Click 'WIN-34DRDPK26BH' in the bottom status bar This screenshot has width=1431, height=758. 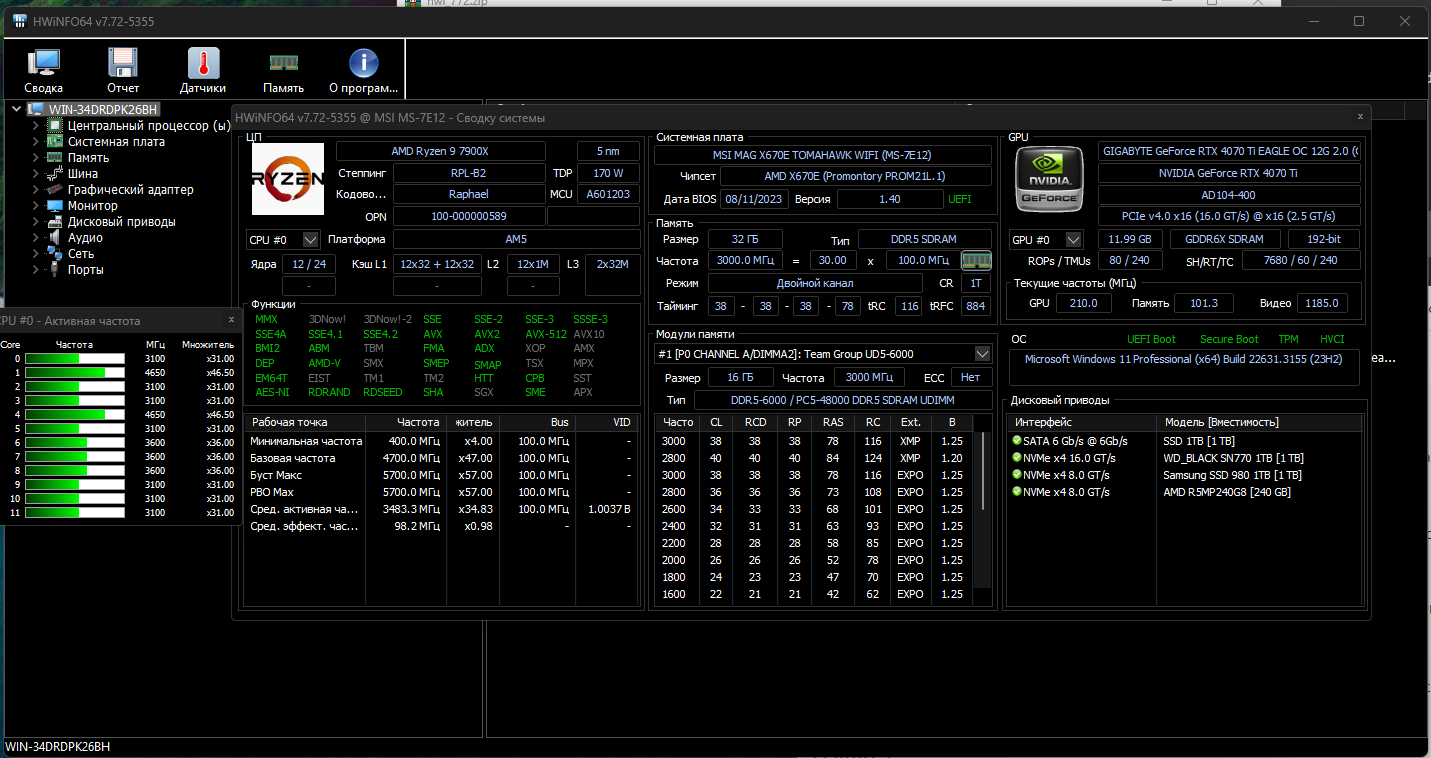pos(58,747)
